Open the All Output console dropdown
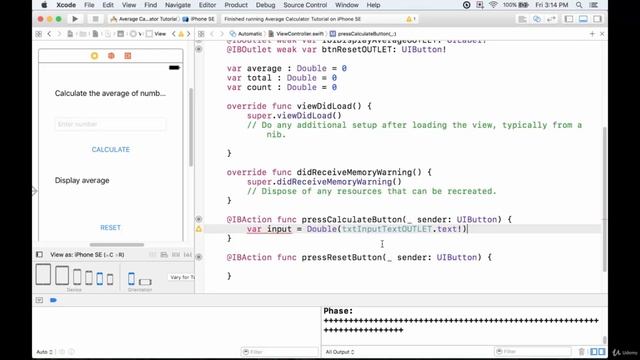The width and height of the screenshot is (640, 360). coord(340,352)
